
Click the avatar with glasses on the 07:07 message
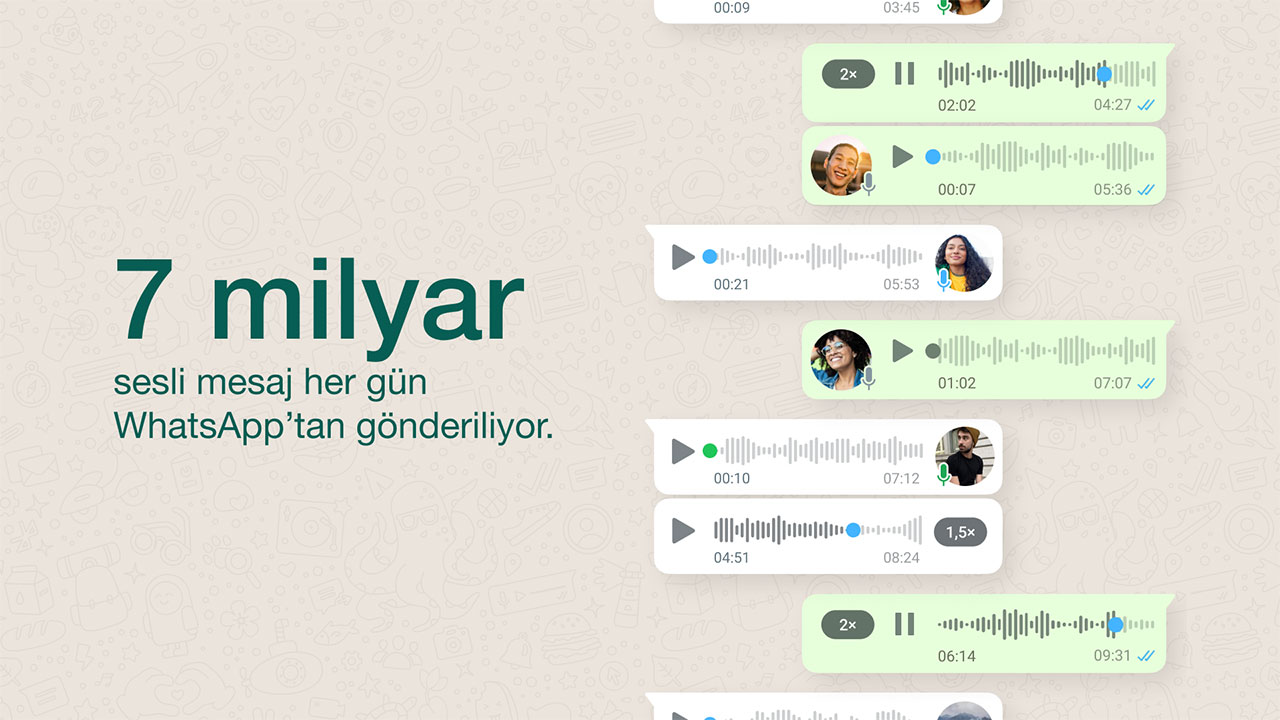pos(841,359)
